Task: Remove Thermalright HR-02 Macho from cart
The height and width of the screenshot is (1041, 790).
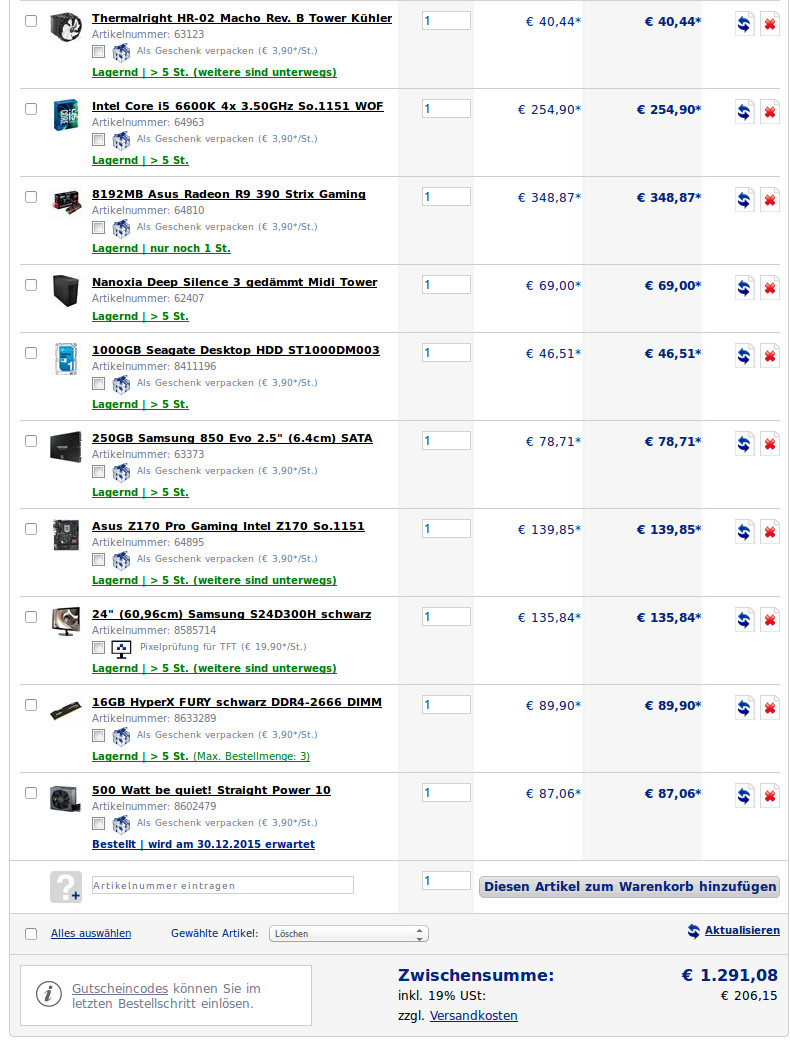Action: pos(770,25)
